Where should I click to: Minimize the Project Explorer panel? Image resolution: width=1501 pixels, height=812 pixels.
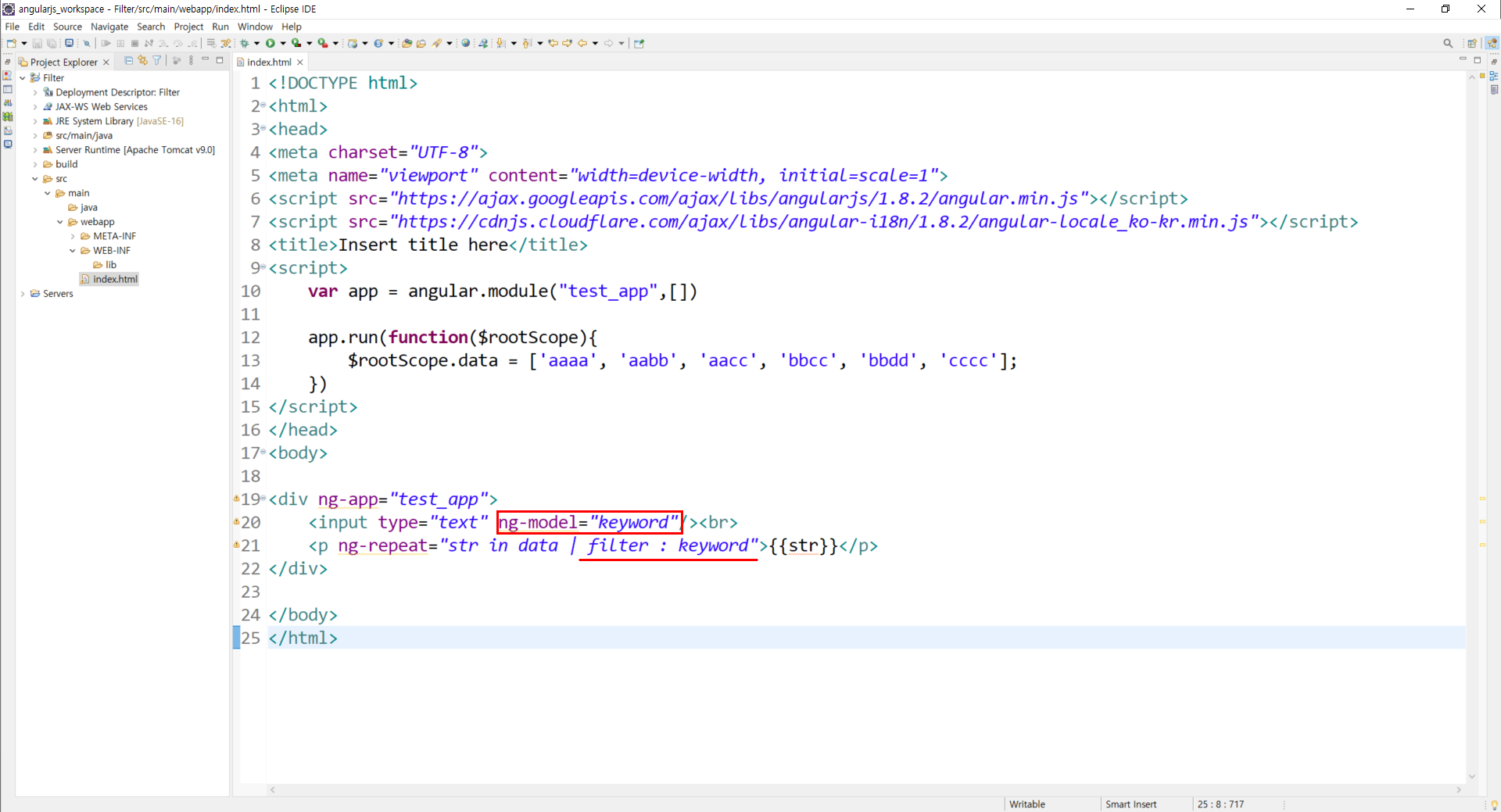[205, 59]
